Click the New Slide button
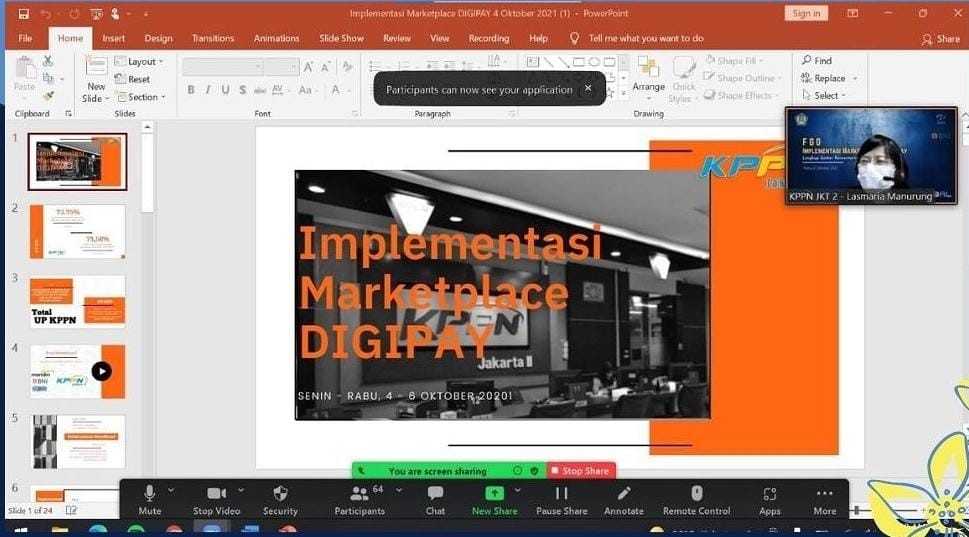Screen dimensions: 969x537 96,78
